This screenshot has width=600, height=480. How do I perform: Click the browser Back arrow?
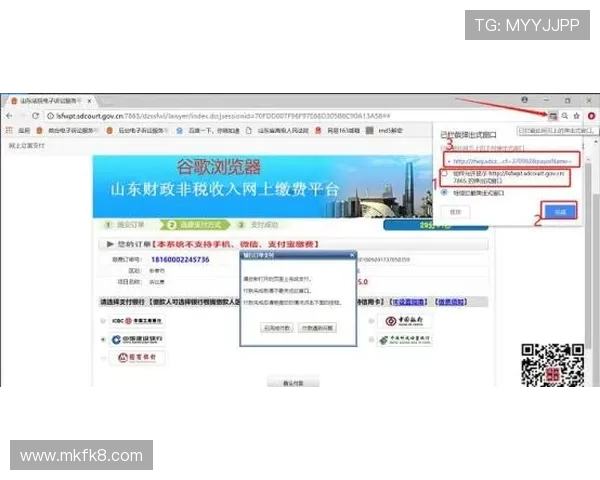9,116
